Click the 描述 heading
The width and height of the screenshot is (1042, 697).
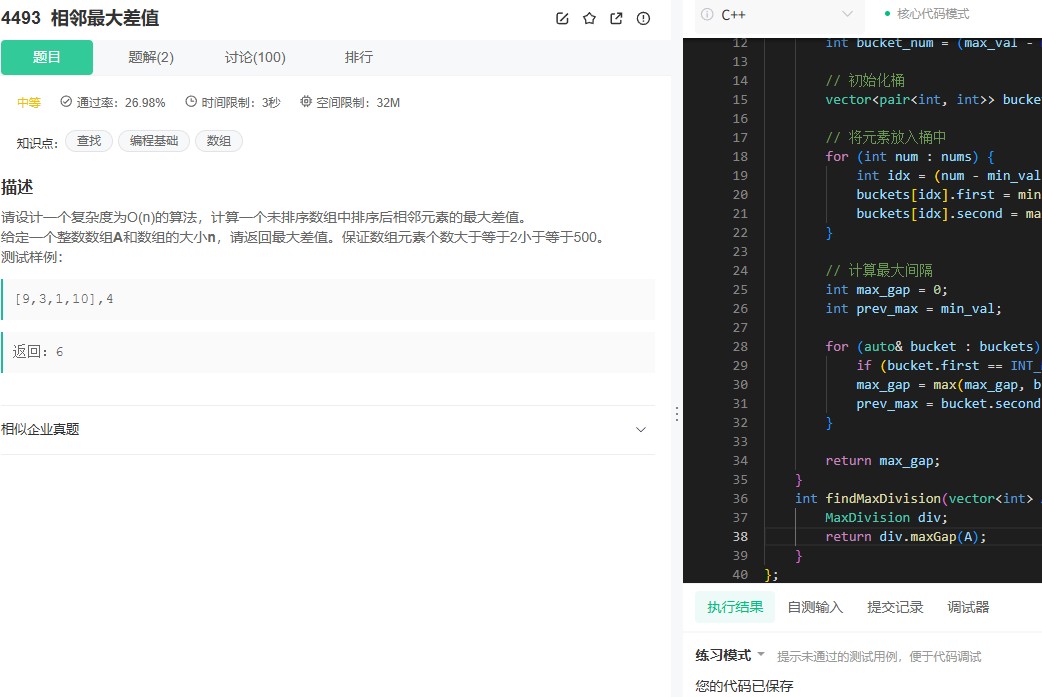[17, 187]
